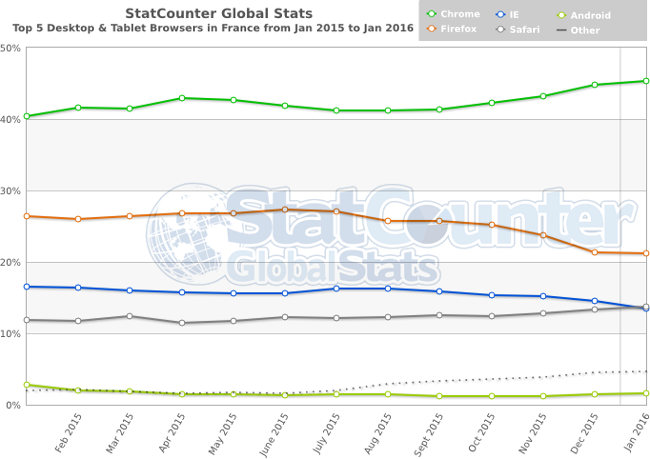The image size is (650, 459).
Task: Click the Firefox data point for July 2015
Action: [x=336, y=211]
